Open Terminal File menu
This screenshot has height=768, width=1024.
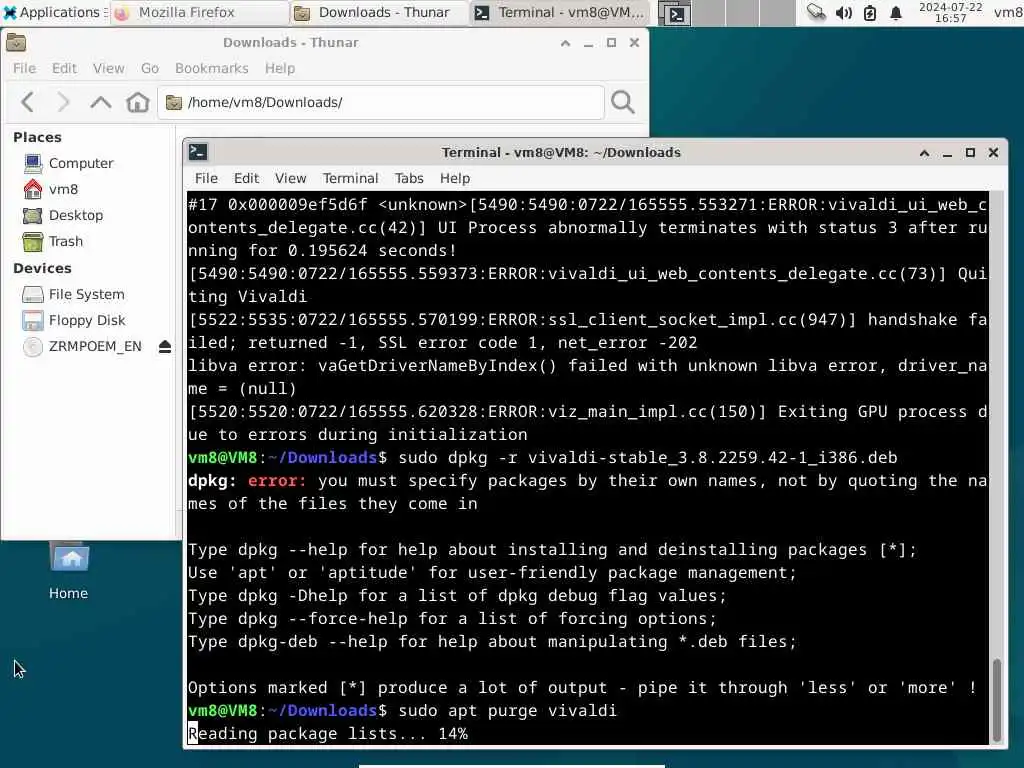(206, 178)
